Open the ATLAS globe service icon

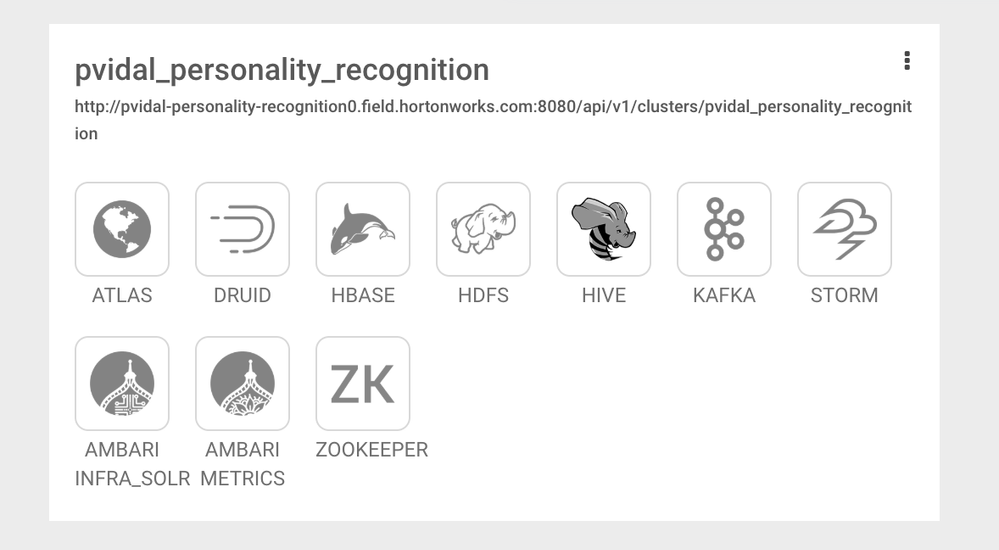(122, 229)
